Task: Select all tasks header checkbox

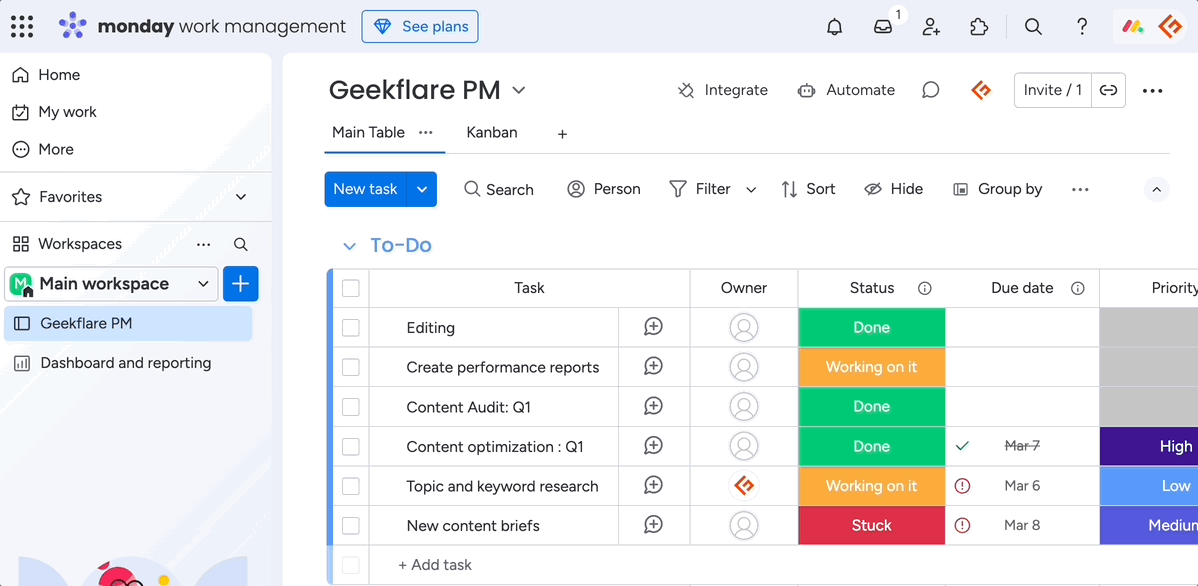Action: click(351, 288)
